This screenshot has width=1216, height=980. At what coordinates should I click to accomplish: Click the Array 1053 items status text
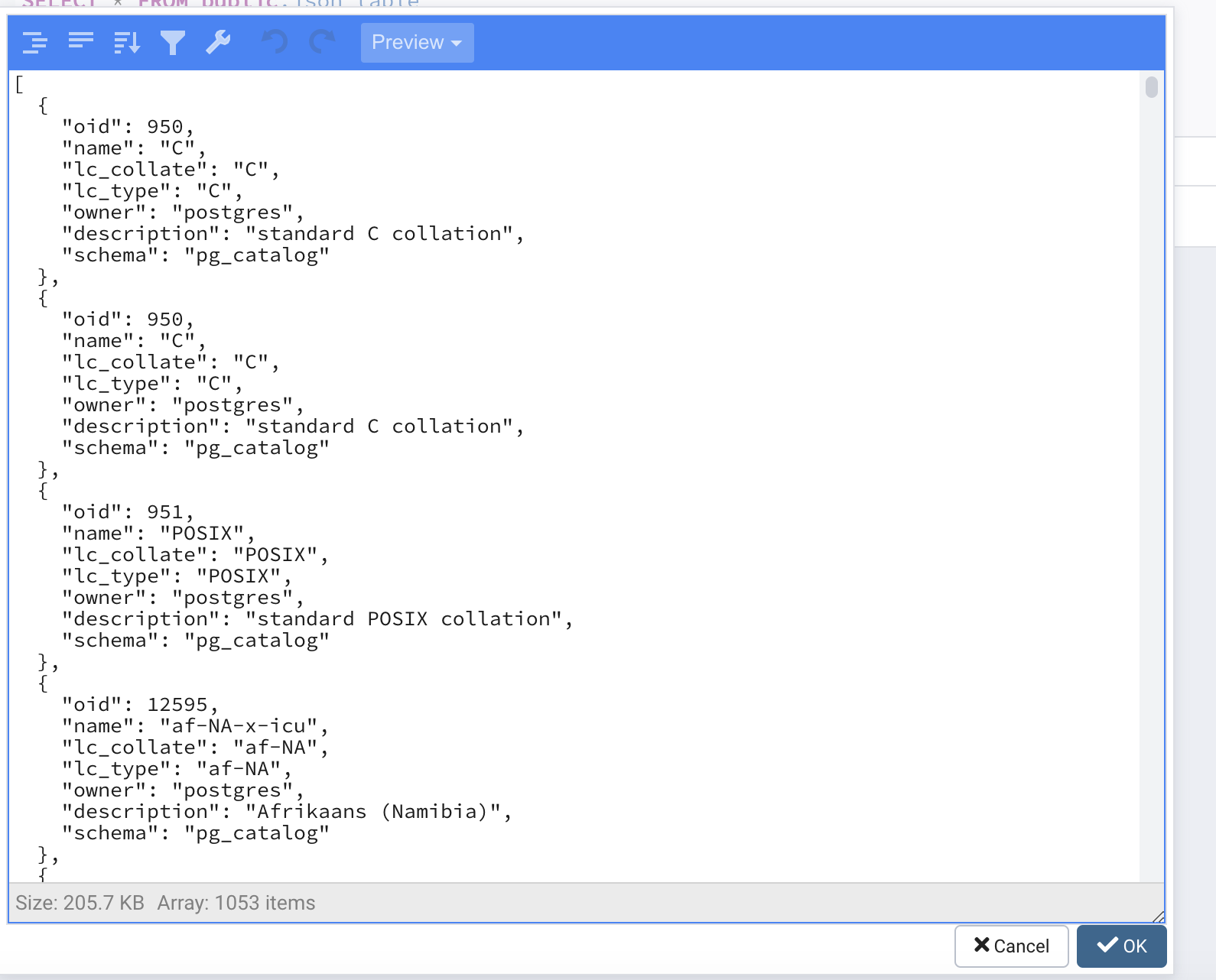point(236,903)
